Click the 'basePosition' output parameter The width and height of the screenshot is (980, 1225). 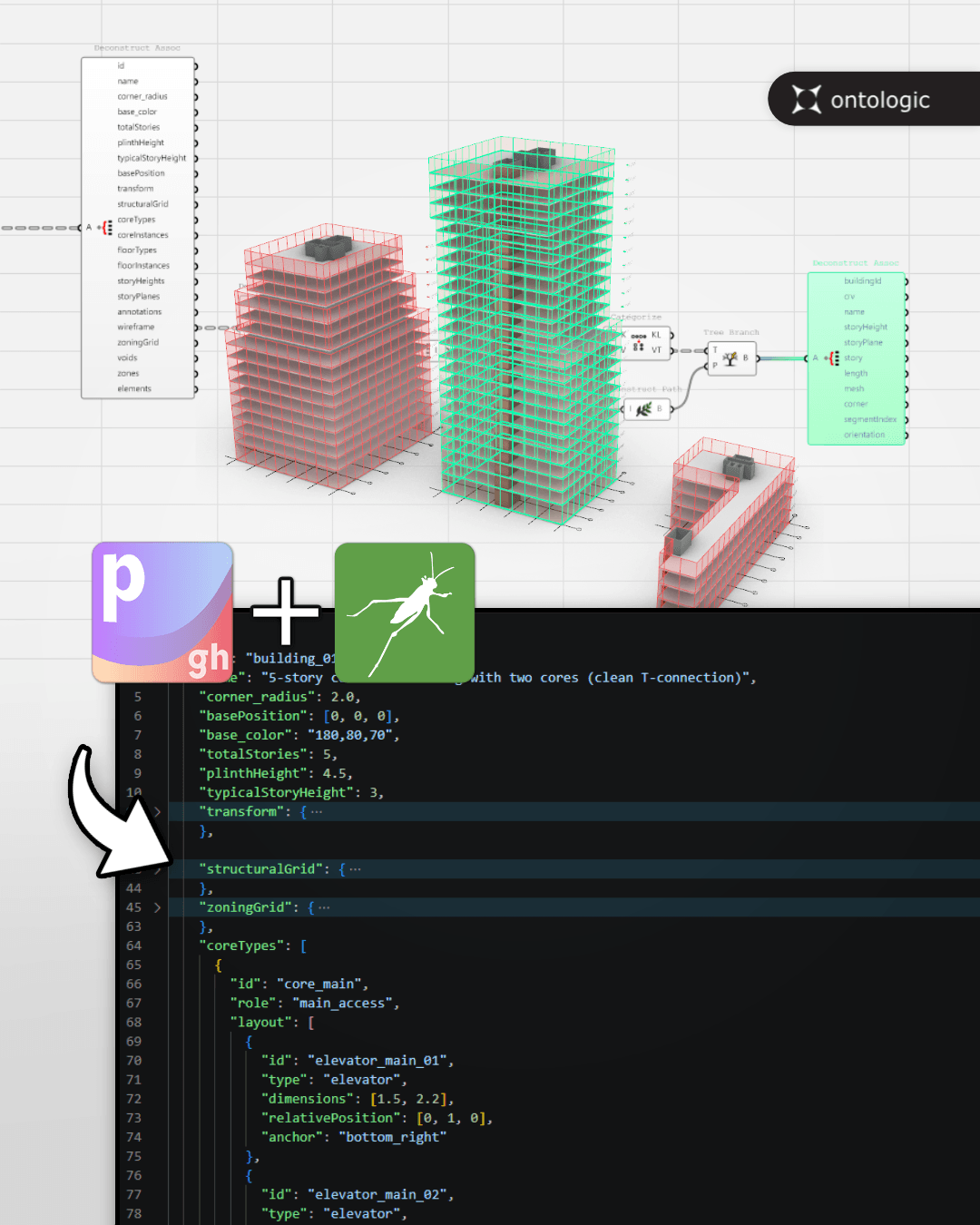pyautogui.click(x=141, y=173)
